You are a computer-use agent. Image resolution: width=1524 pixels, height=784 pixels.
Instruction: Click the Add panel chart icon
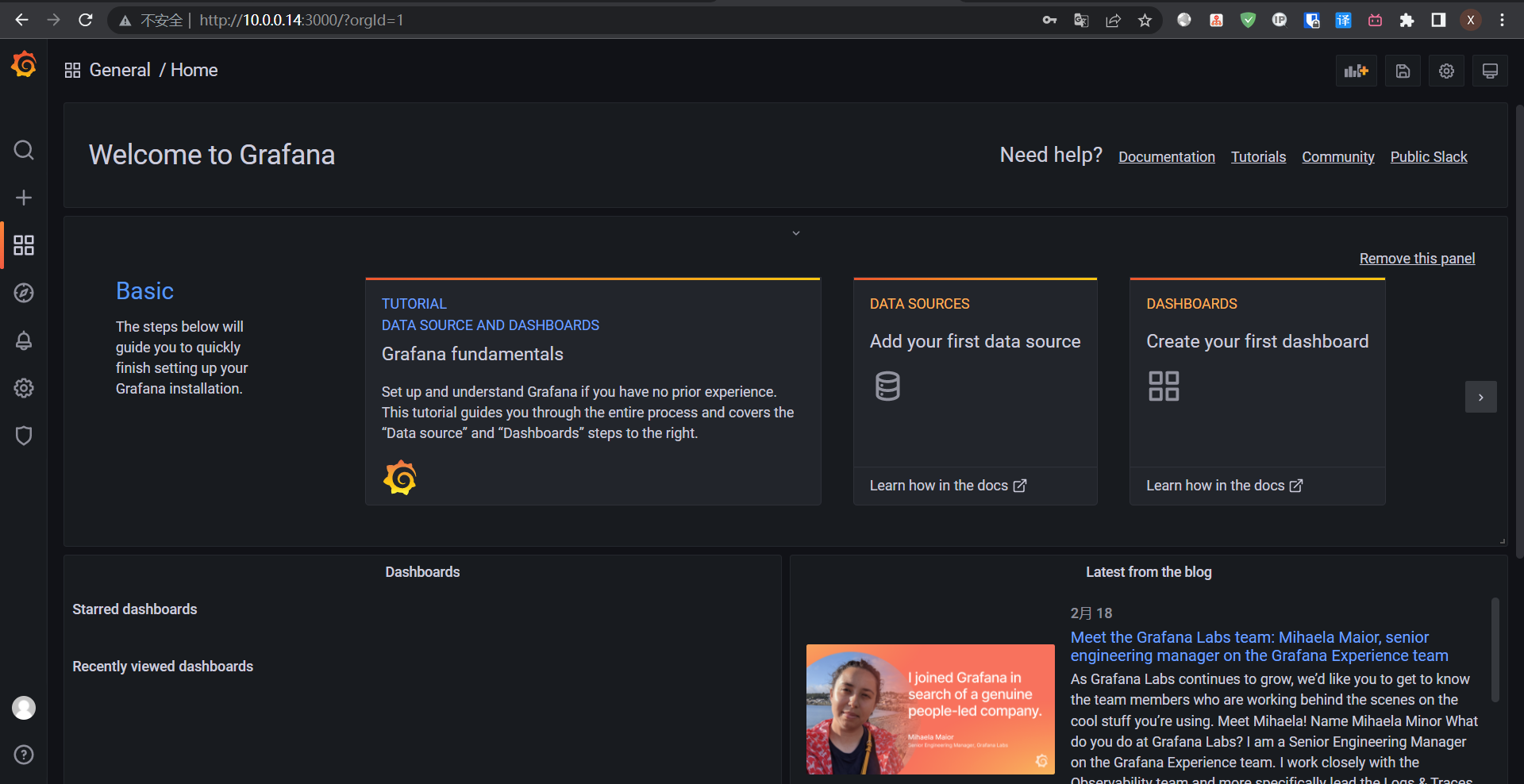pos(1357,71)
